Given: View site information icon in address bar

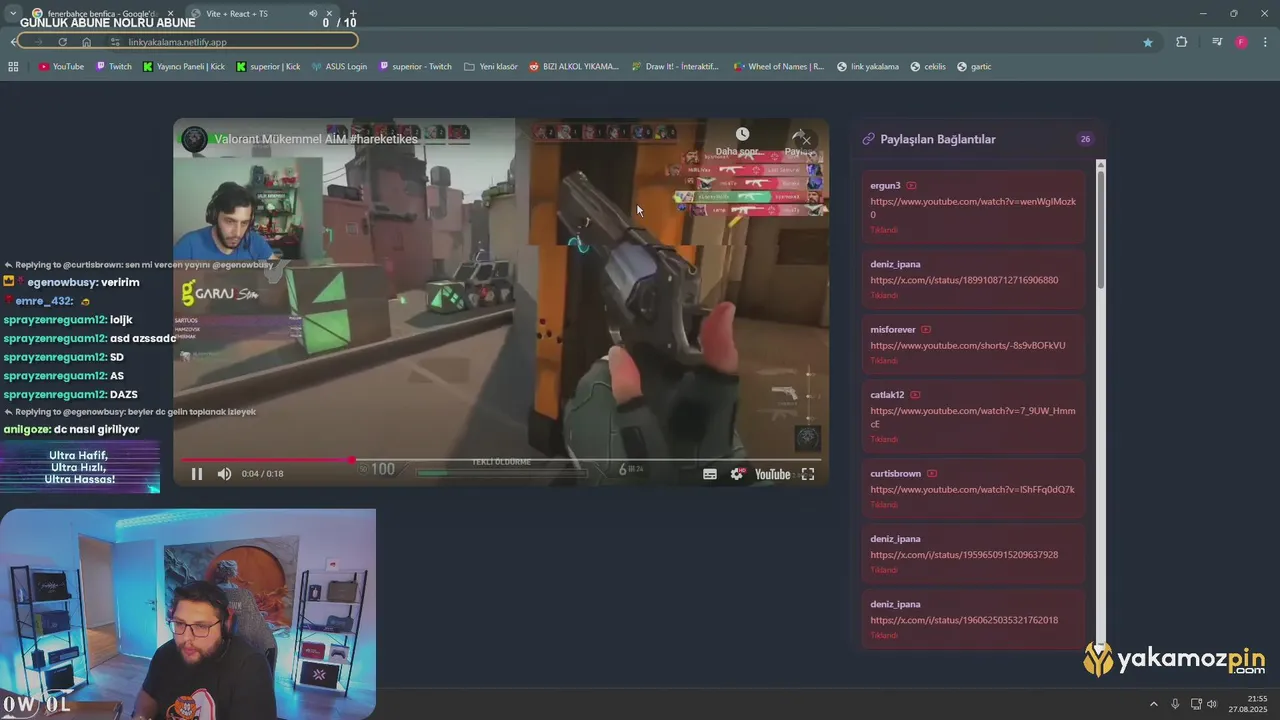Looking at the screenshot, I should coord(115,42).
